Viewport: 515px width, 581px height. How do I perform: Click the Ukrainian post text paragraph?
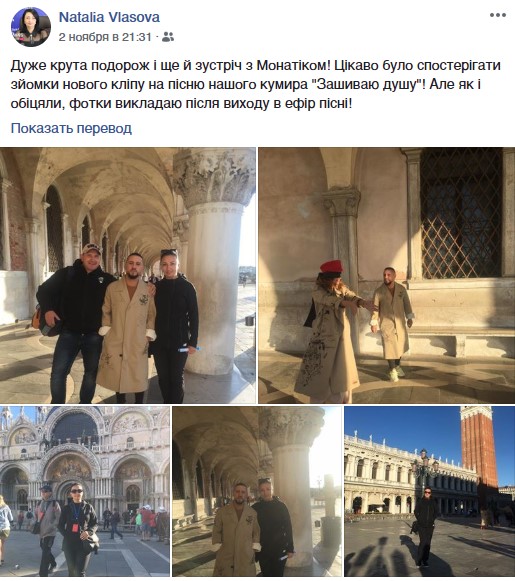[256, 84]
